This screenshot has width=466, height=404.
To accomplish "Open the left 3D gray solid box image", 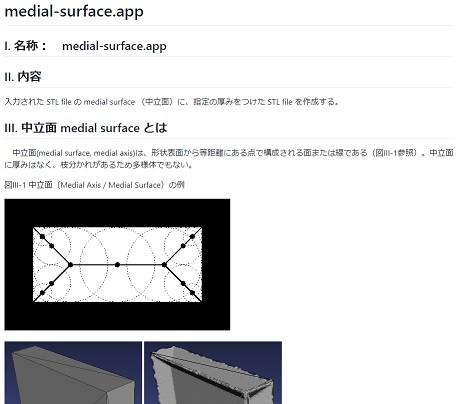I will coord(73,373).
